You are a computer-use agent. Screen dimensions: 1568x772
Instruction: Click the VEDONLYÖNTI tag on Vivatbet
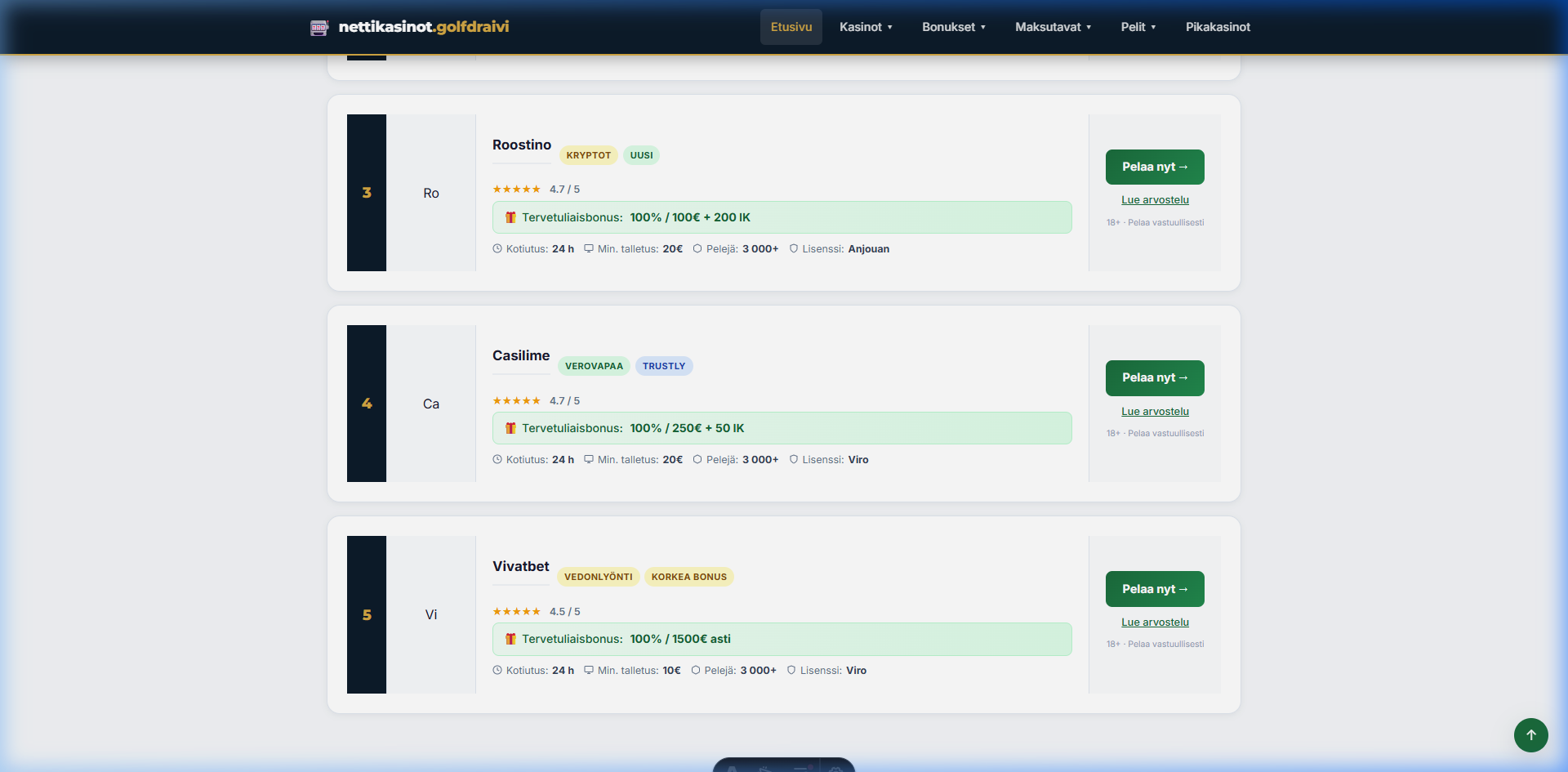click(599, 577)
